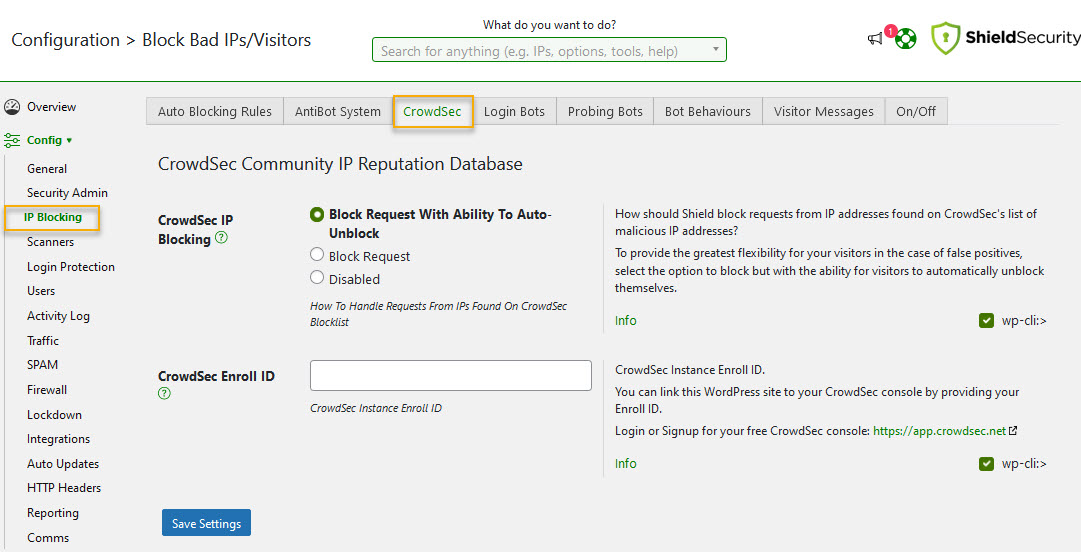This screenshot has width=1081, height=552.
Task: Click the Configuration breadcrumb title
Action: click(65, 40)
